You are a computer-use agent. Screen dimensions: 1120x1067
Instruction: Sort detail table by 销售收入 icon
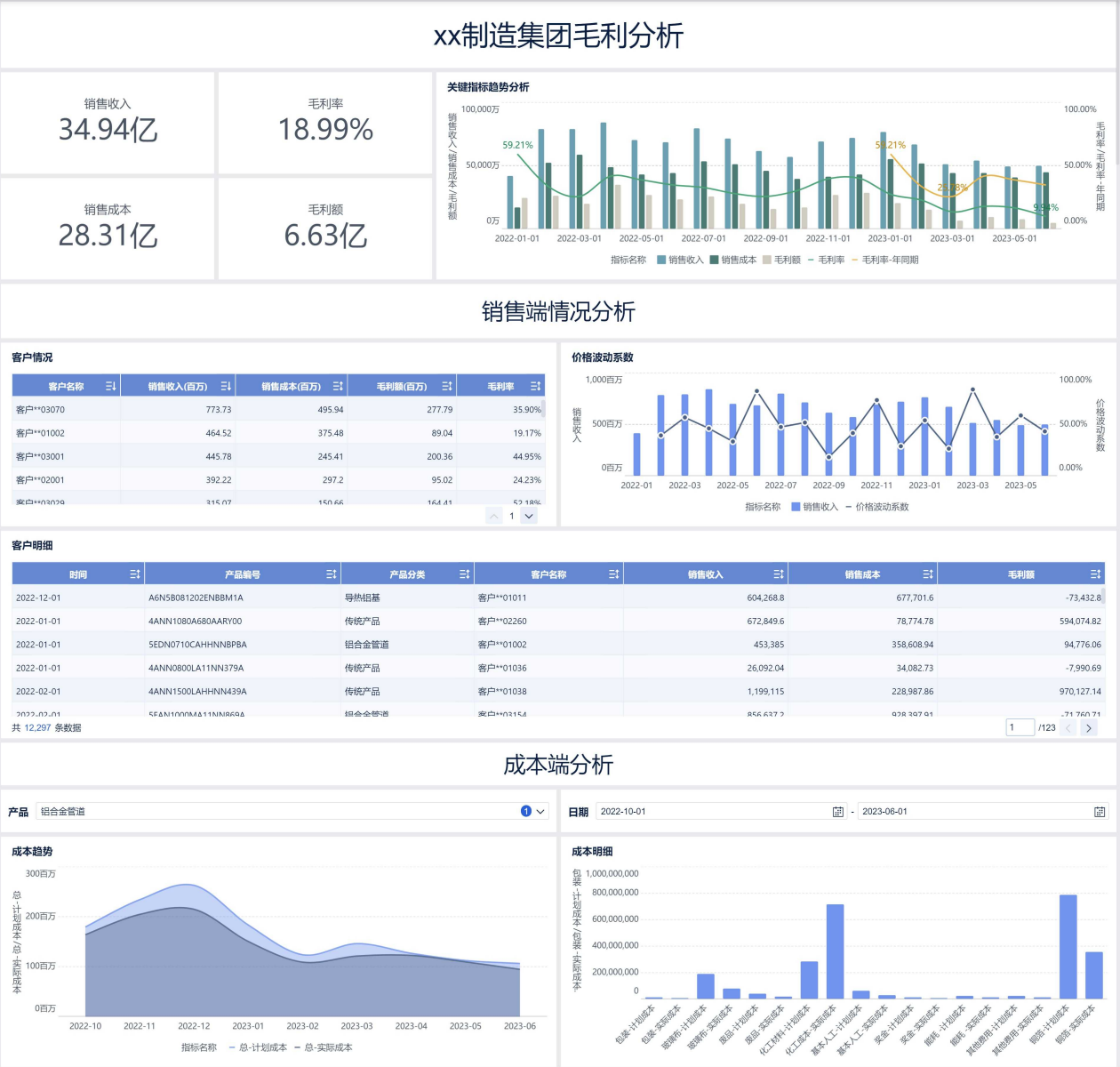click(x=778, y=574)
